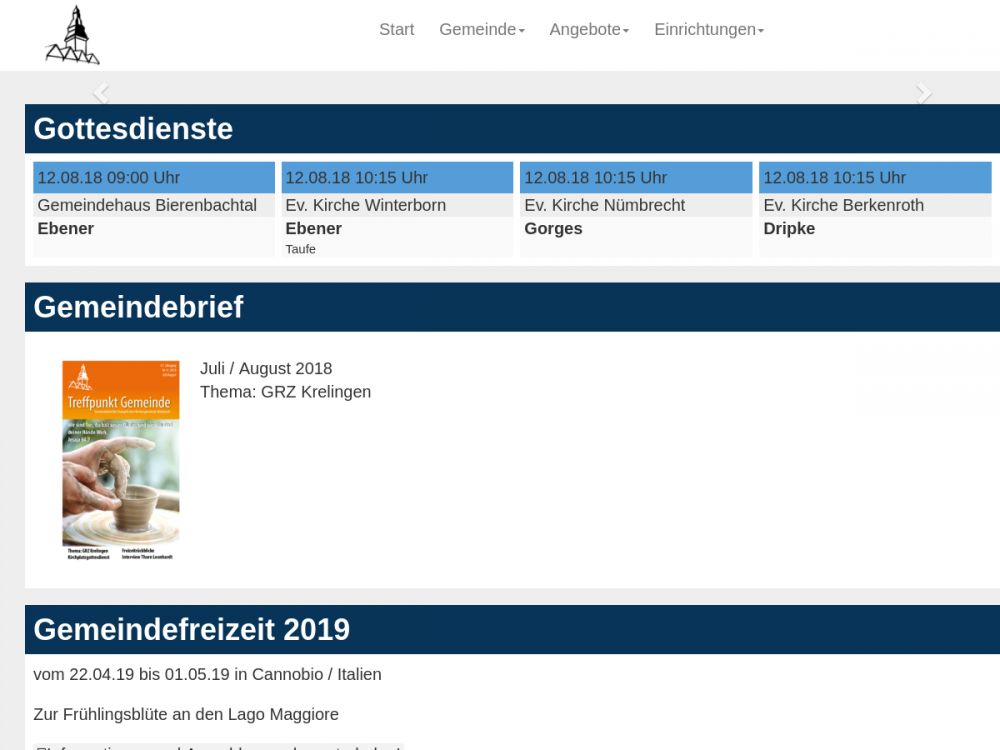Click Gemeindehaus Bierenbachtal service location

(x=147, y=205)
